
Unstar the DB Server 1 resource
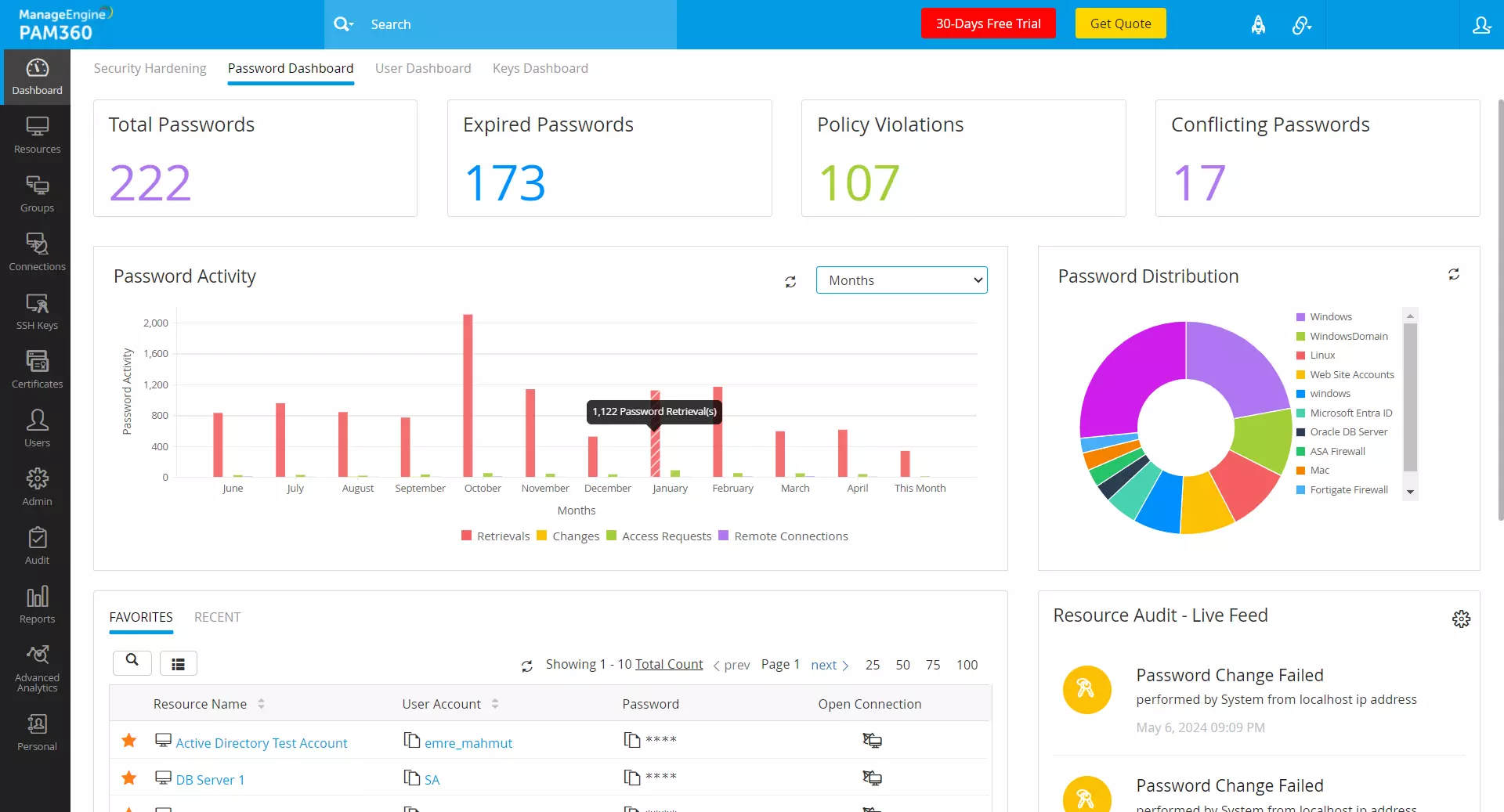128,778
